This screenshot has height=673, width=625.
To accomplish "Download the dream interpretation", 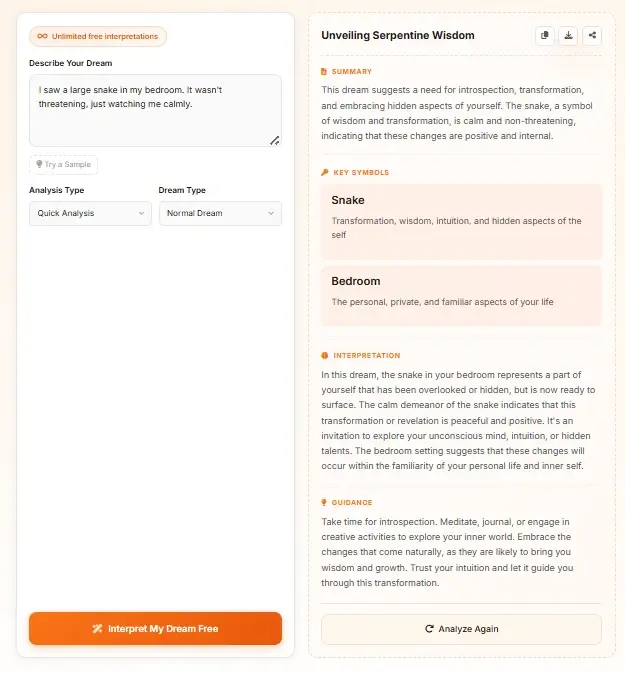I will 568,35.
